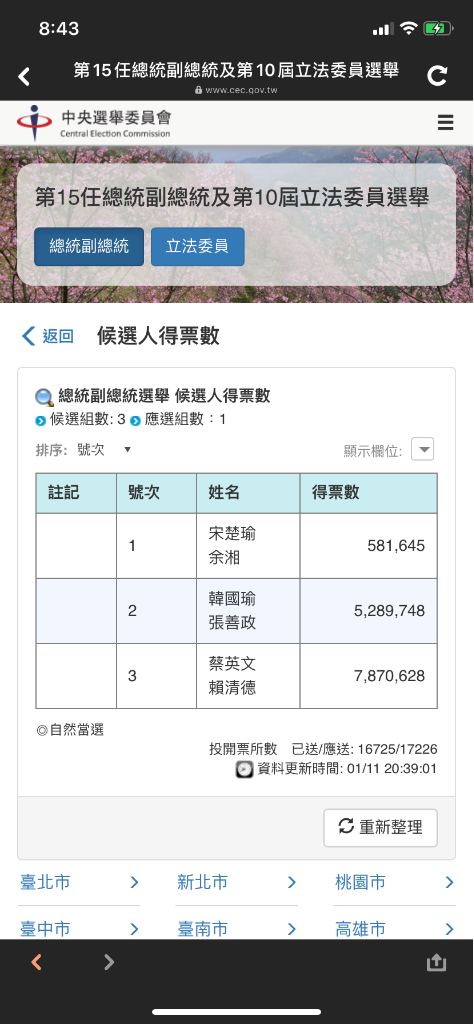
Task: Tap the browser back arrow in the header
Action: [x=24, y=76]
